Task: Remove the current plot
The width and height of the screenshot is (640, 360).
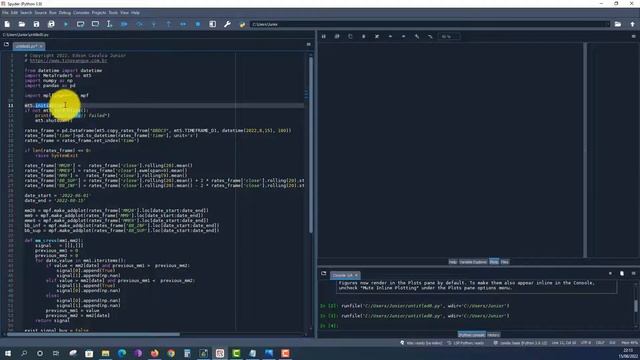Action: [x=363, y=36]
